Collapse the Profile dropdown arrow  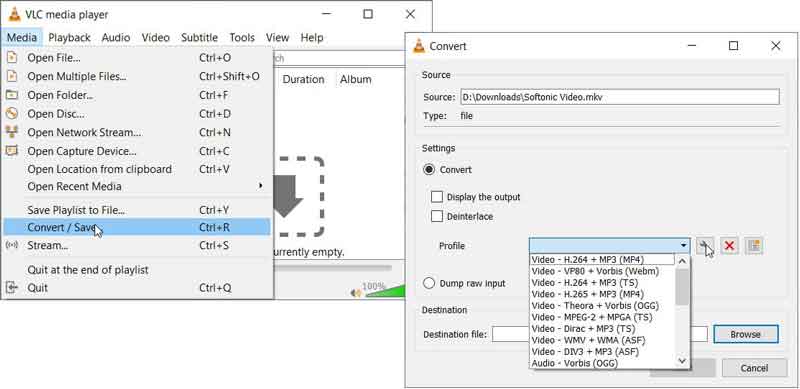pos(683,246)
